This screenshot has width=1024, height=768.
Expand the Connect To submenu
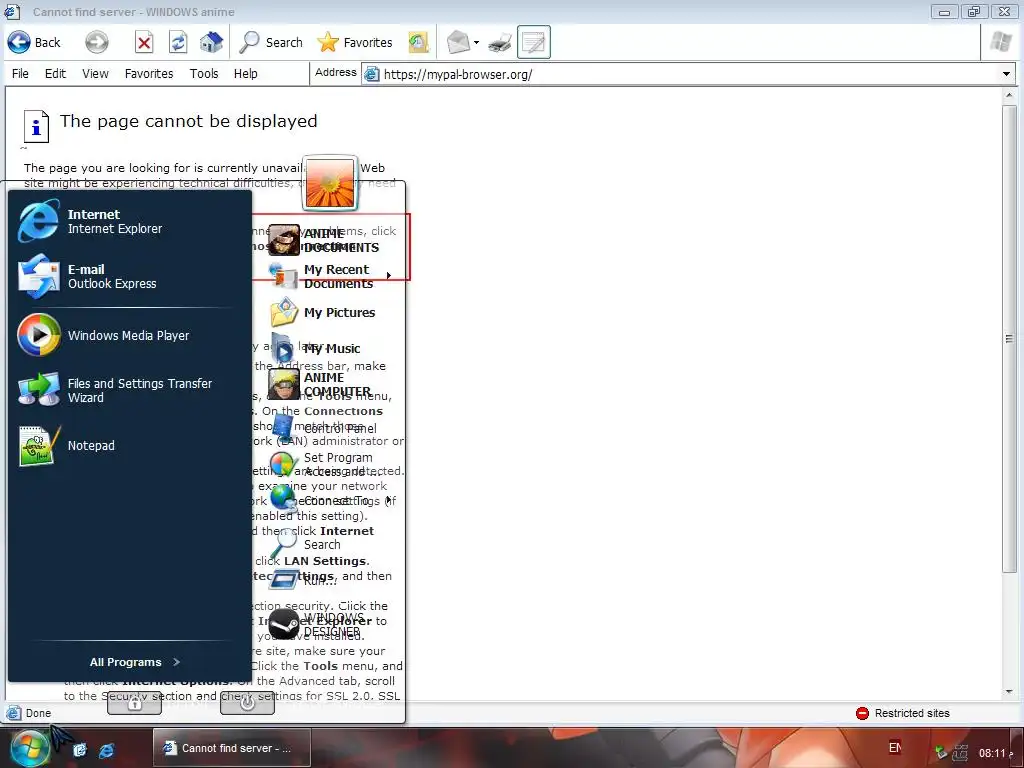pyautogui.click(x=330, y=500)
